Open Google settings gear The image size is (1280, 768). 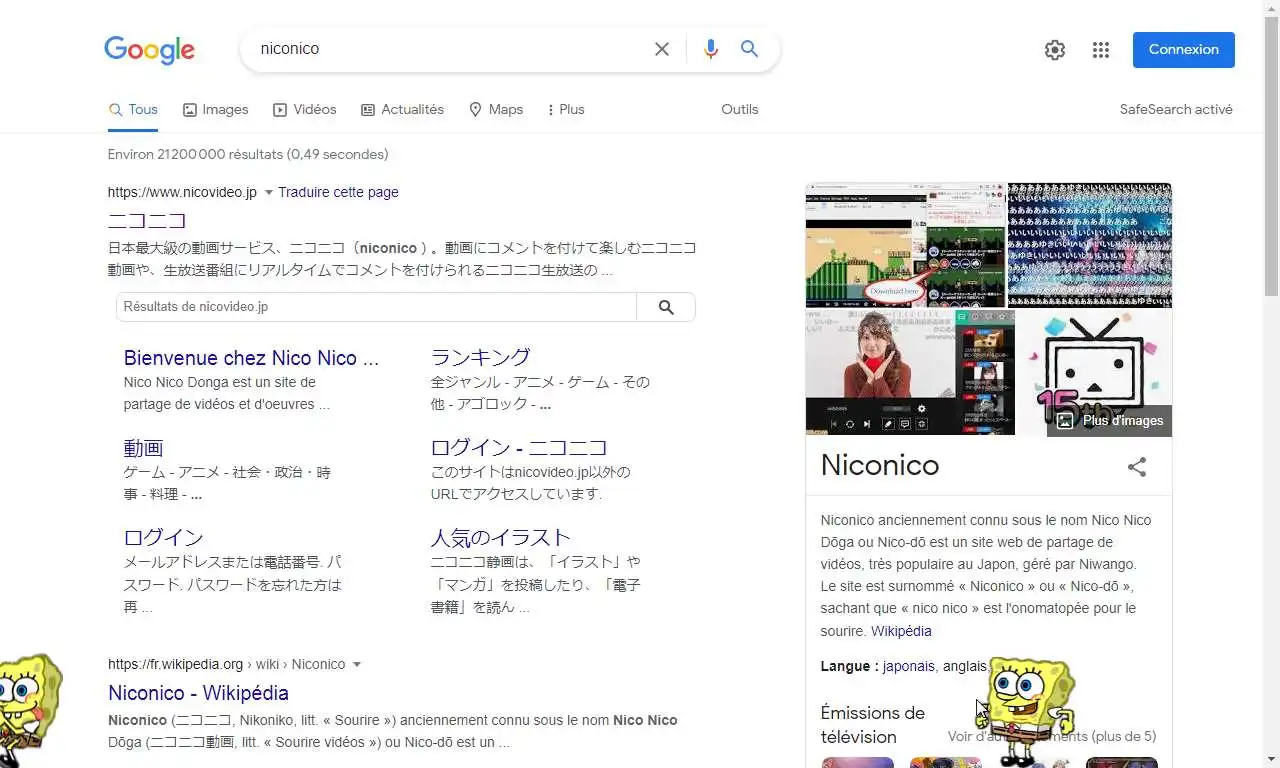pos(1055,50)
